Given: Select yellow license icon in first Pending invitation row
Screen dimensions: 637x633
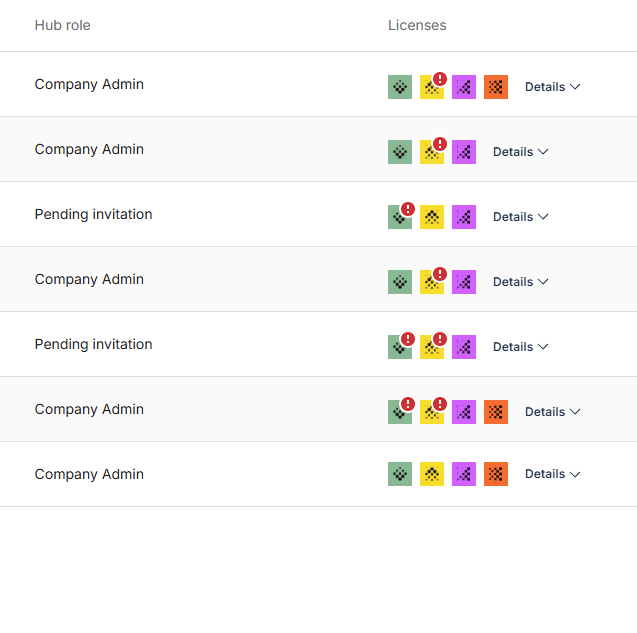Looking at the screenshot, I should click(x=432, y=217).
